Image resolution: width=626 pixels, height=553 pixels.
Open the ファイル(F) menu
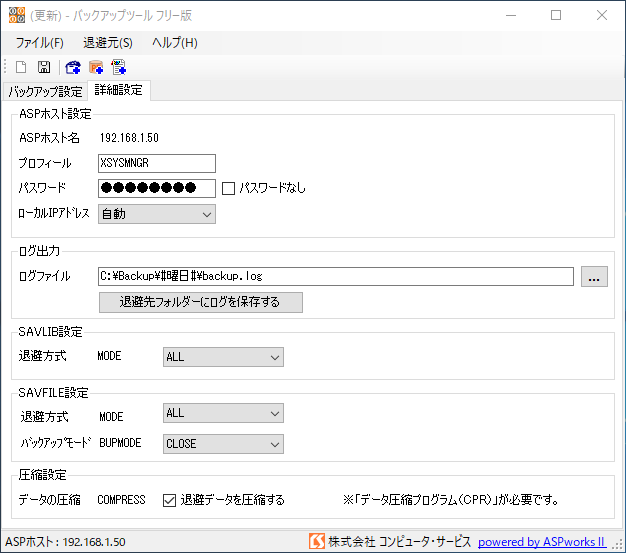[40, 43]
